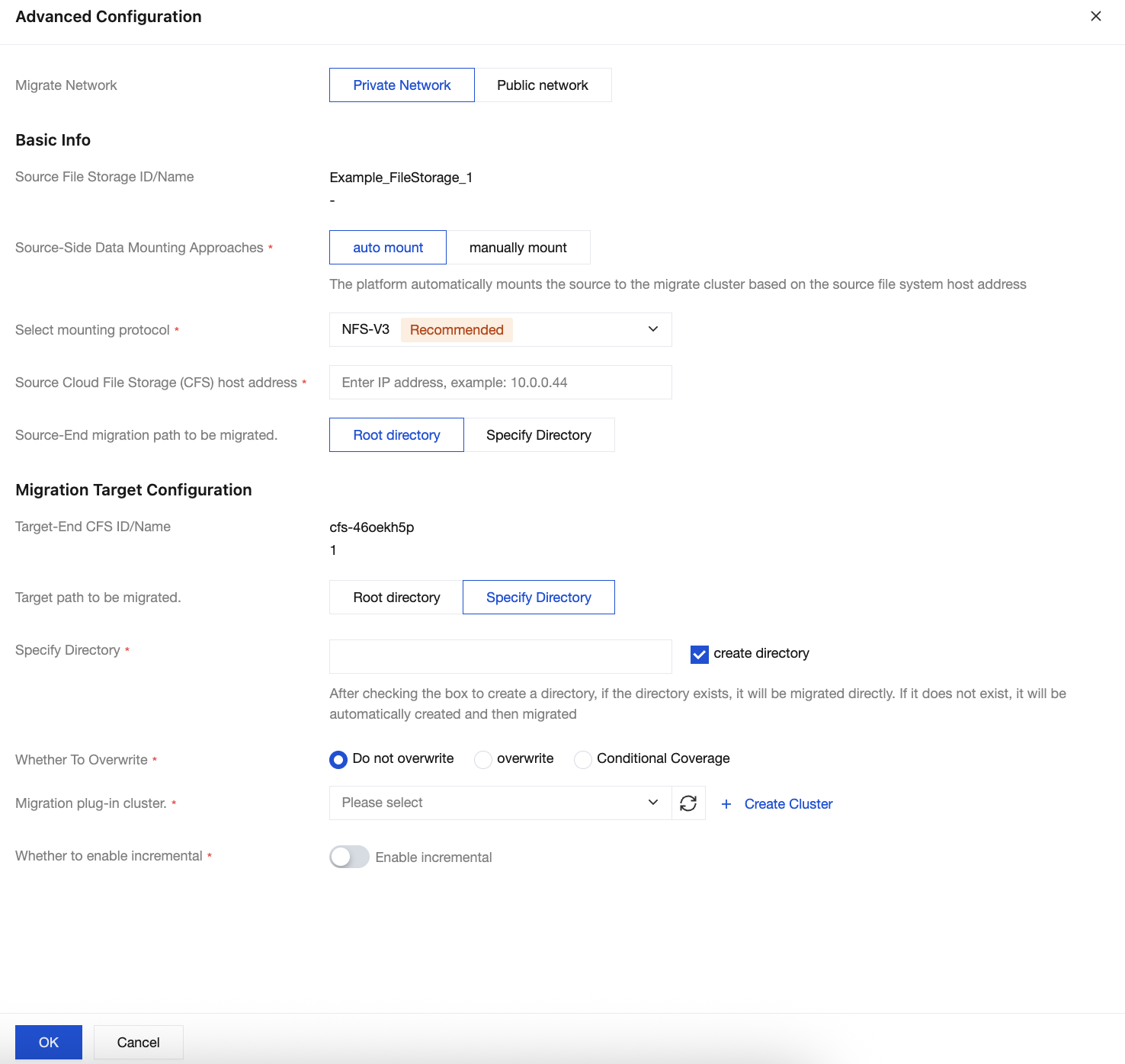Select target path Root directory option
The image size is (1125, 1064).
pyautogui.click(x=396, y=598)
